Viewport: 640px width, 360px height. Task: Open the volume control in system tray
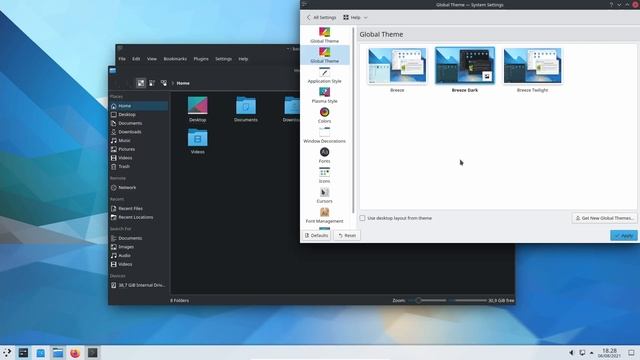[571, 353]
